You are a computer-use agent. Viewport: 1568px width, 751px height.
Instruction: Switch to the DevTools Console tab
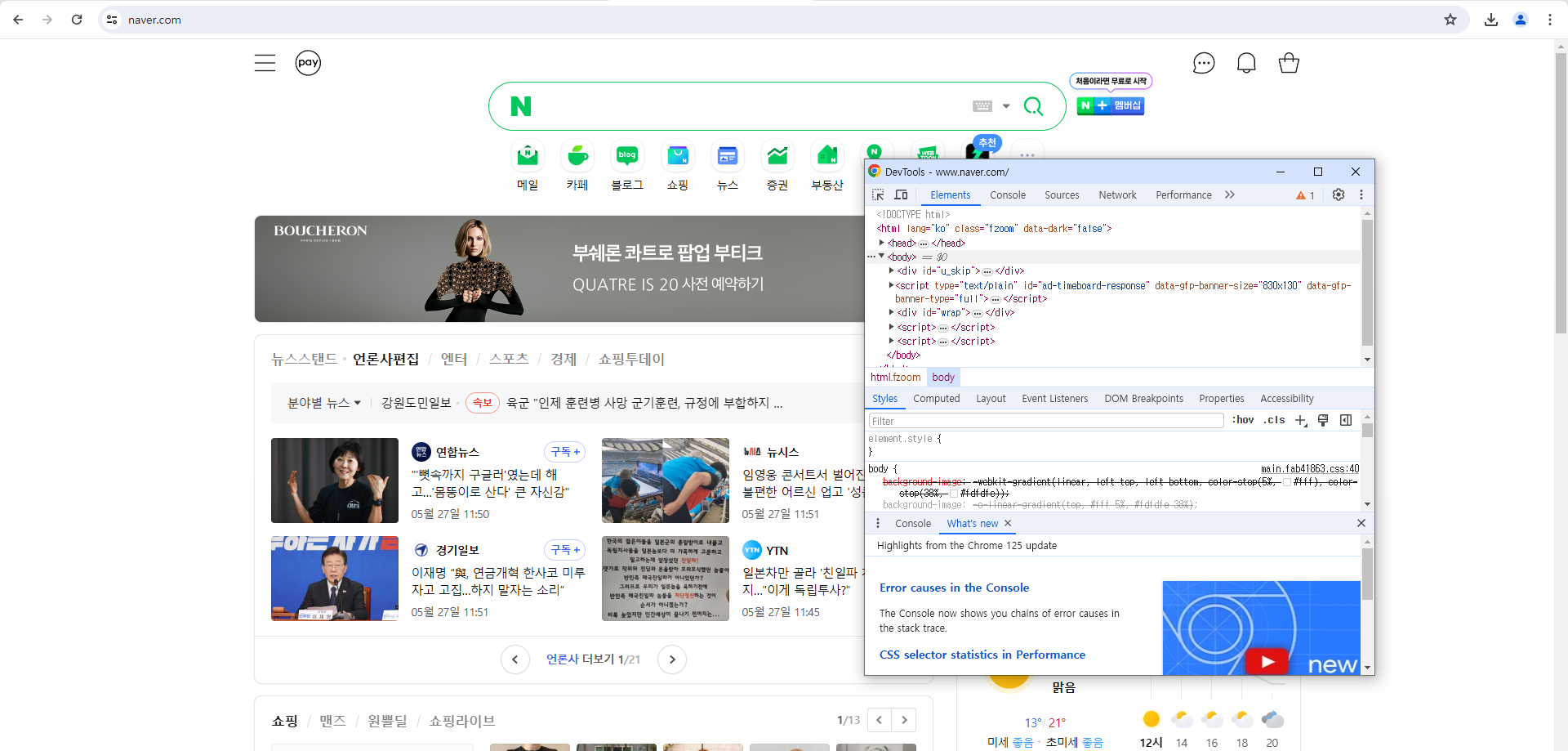click(x=1008, y=195)
